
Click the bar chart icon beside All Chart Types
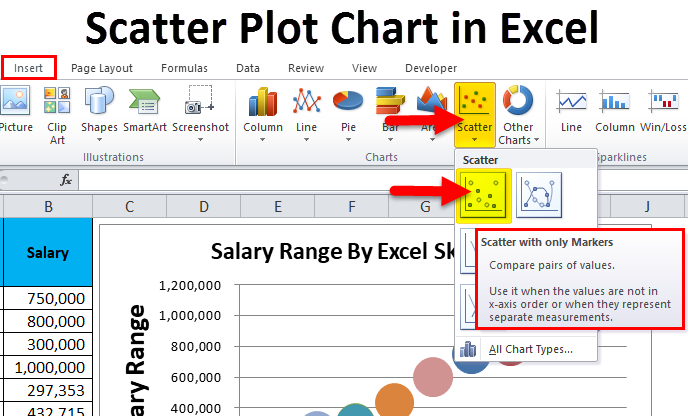click(x=468, y=350)
